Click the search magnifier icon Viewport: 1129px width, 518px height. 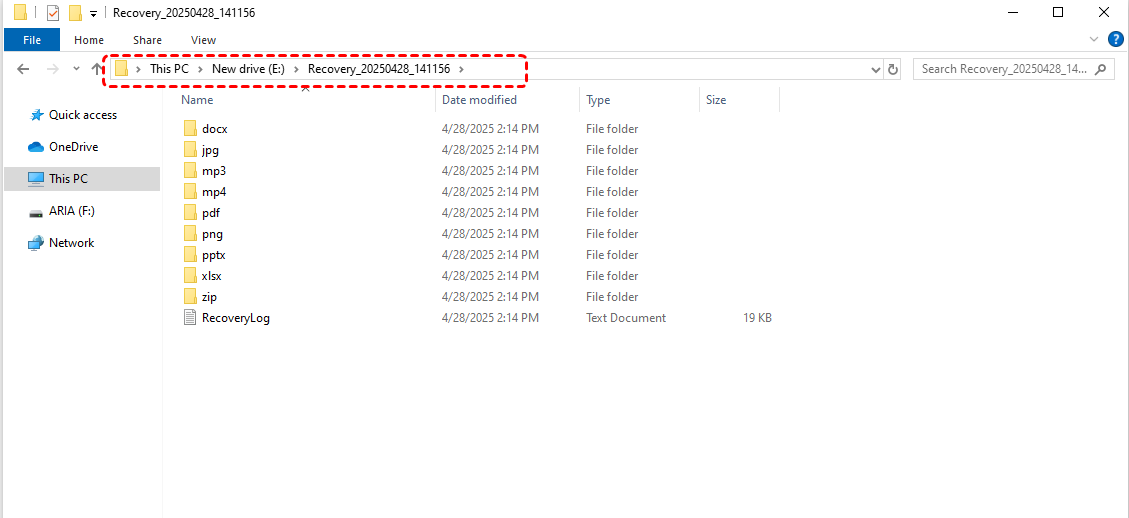(1100, 69)
